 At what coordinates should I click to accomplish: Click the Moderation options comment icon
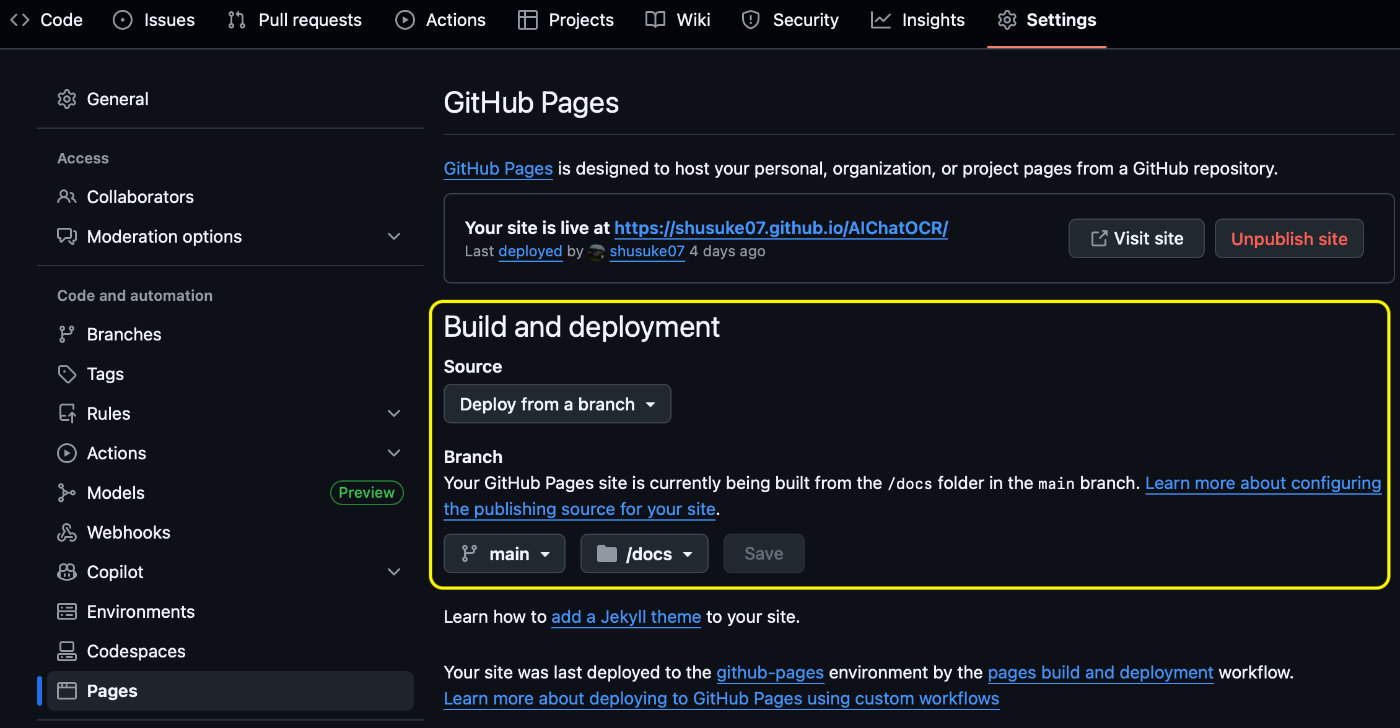(67, 237)
